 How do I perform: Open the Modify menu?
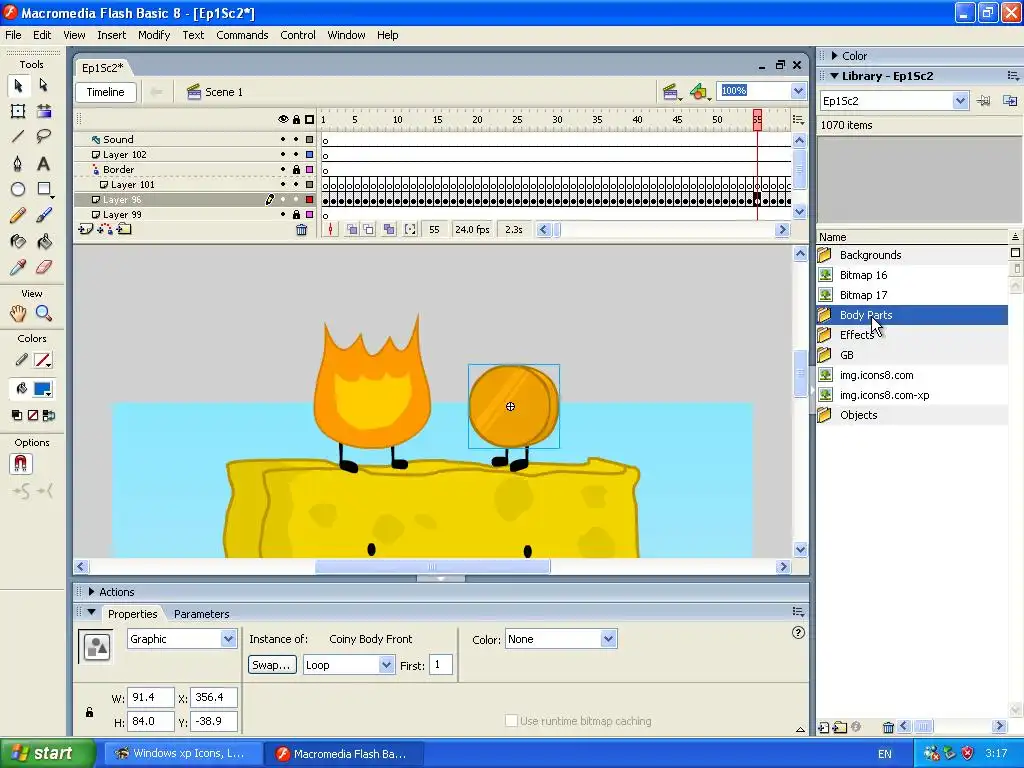pos(154,35)
